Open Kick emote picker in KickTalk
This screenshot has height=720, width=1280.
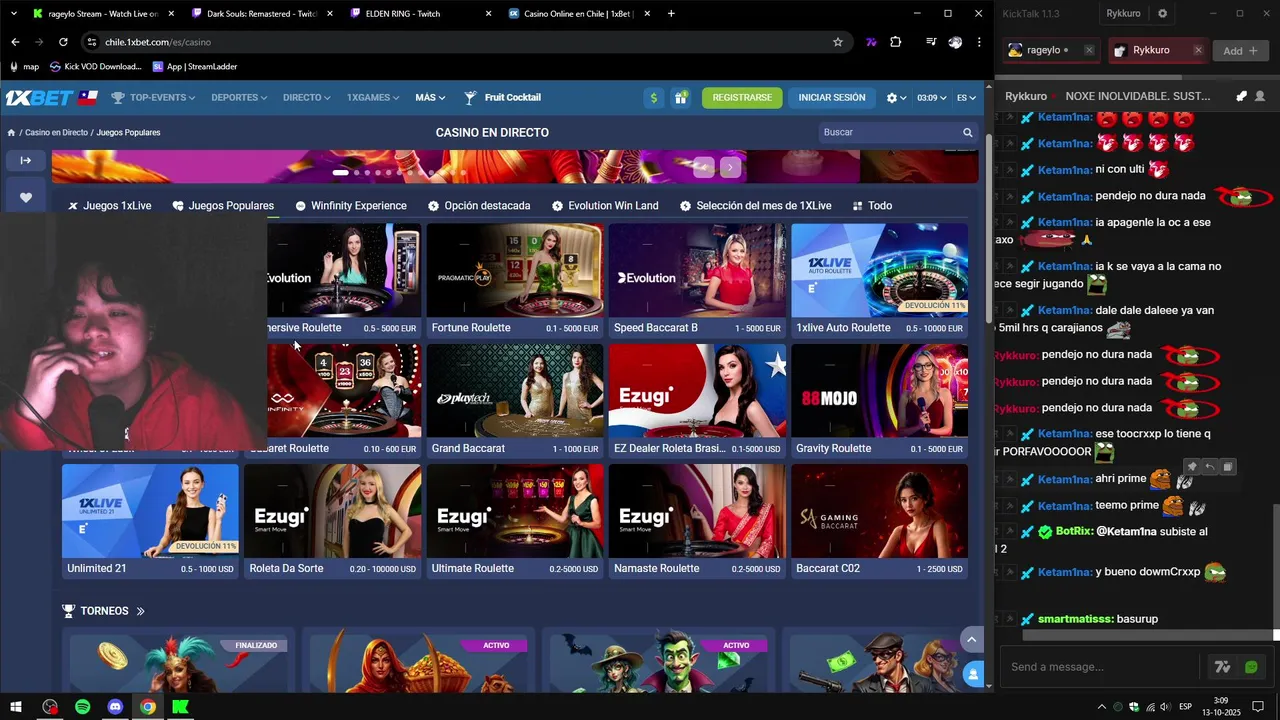[x=1251, y=667]
